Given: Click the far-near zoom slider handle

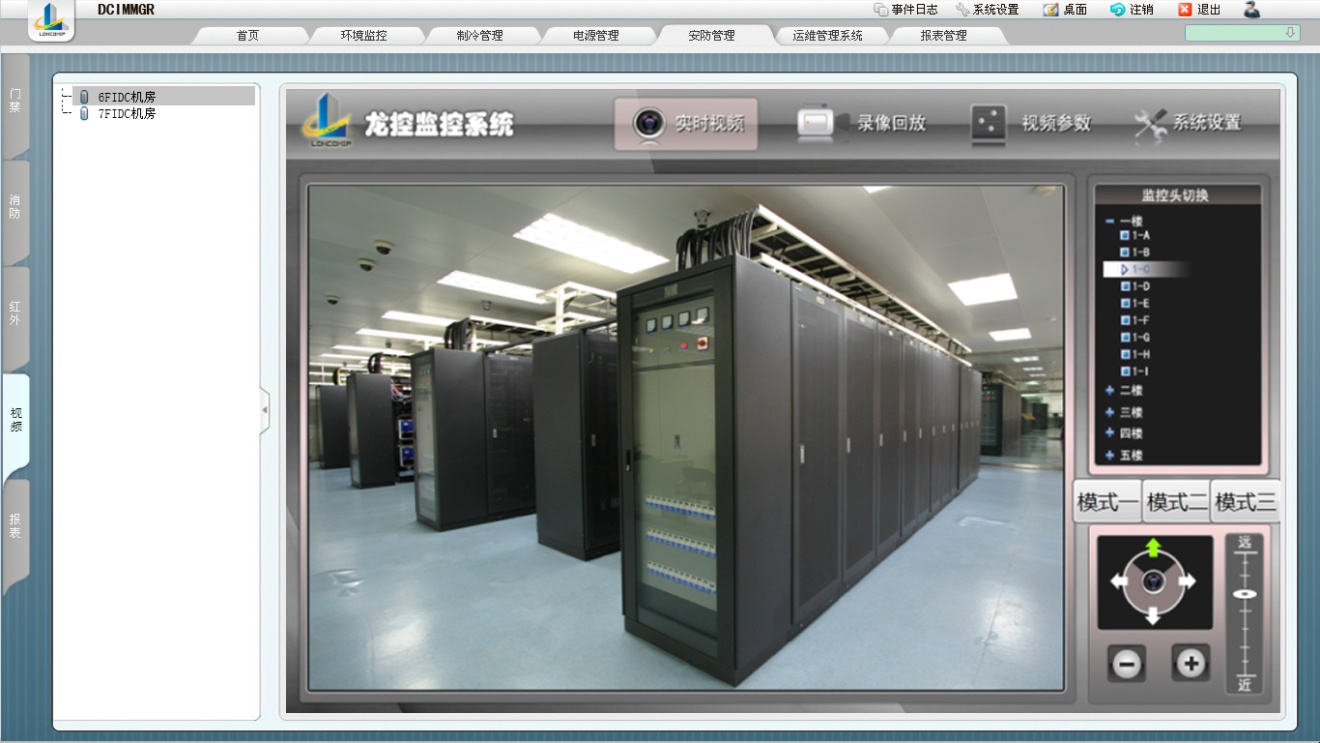Looking at the screenshot, I should [1245, 594].
